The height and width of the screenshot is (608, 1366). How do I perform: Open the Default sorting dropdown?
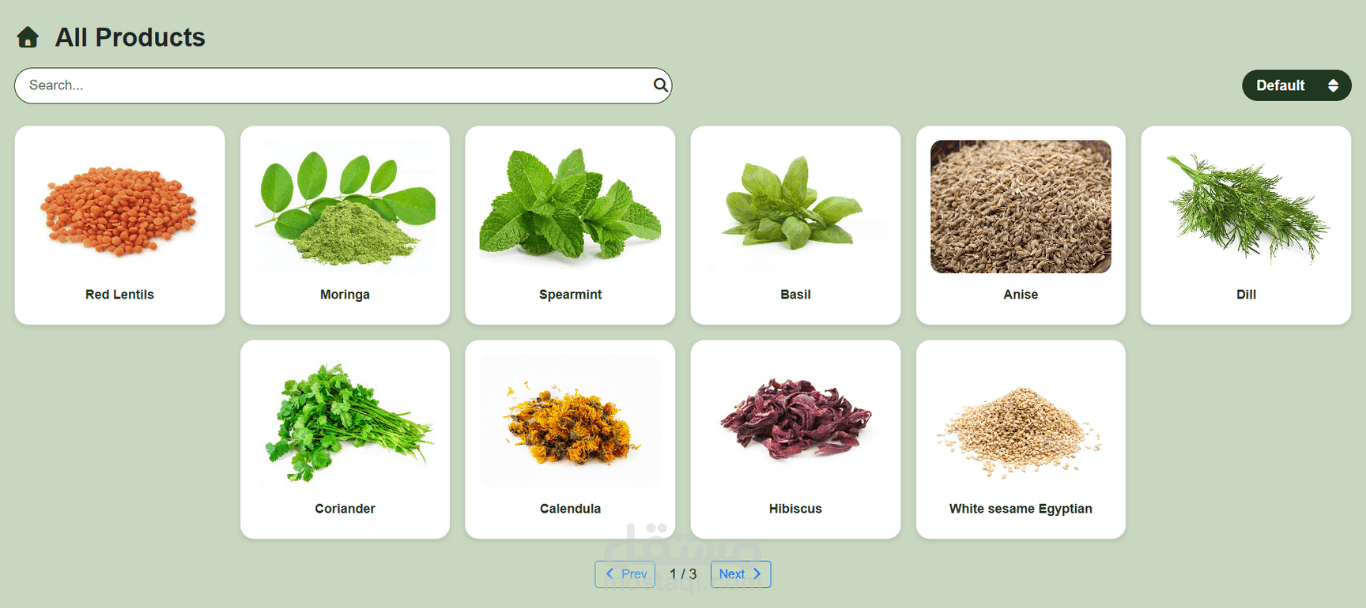click(x=1296, y=86)
